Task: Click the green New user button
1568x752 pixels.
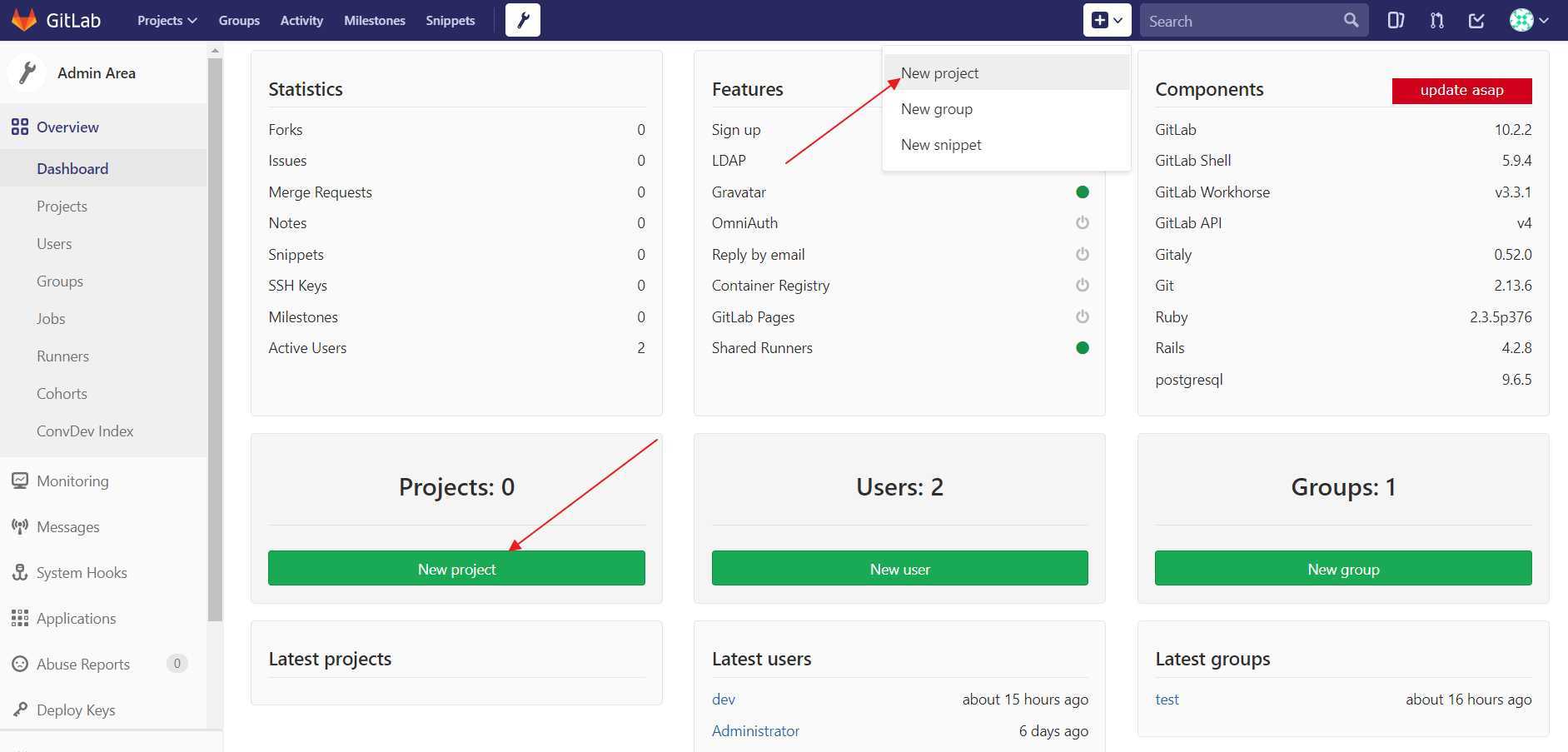Action: point(899,568)
